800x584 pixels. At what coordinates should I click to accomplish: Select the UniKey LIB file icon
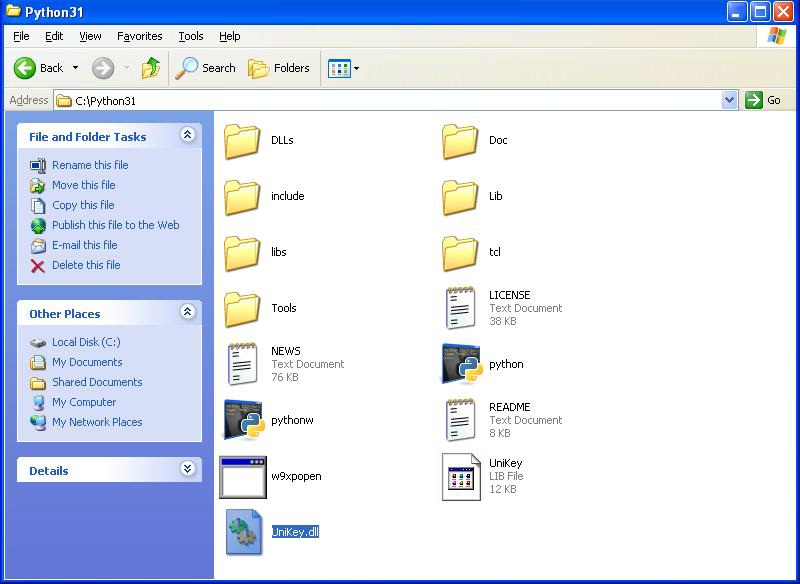[x=461, y=477]
